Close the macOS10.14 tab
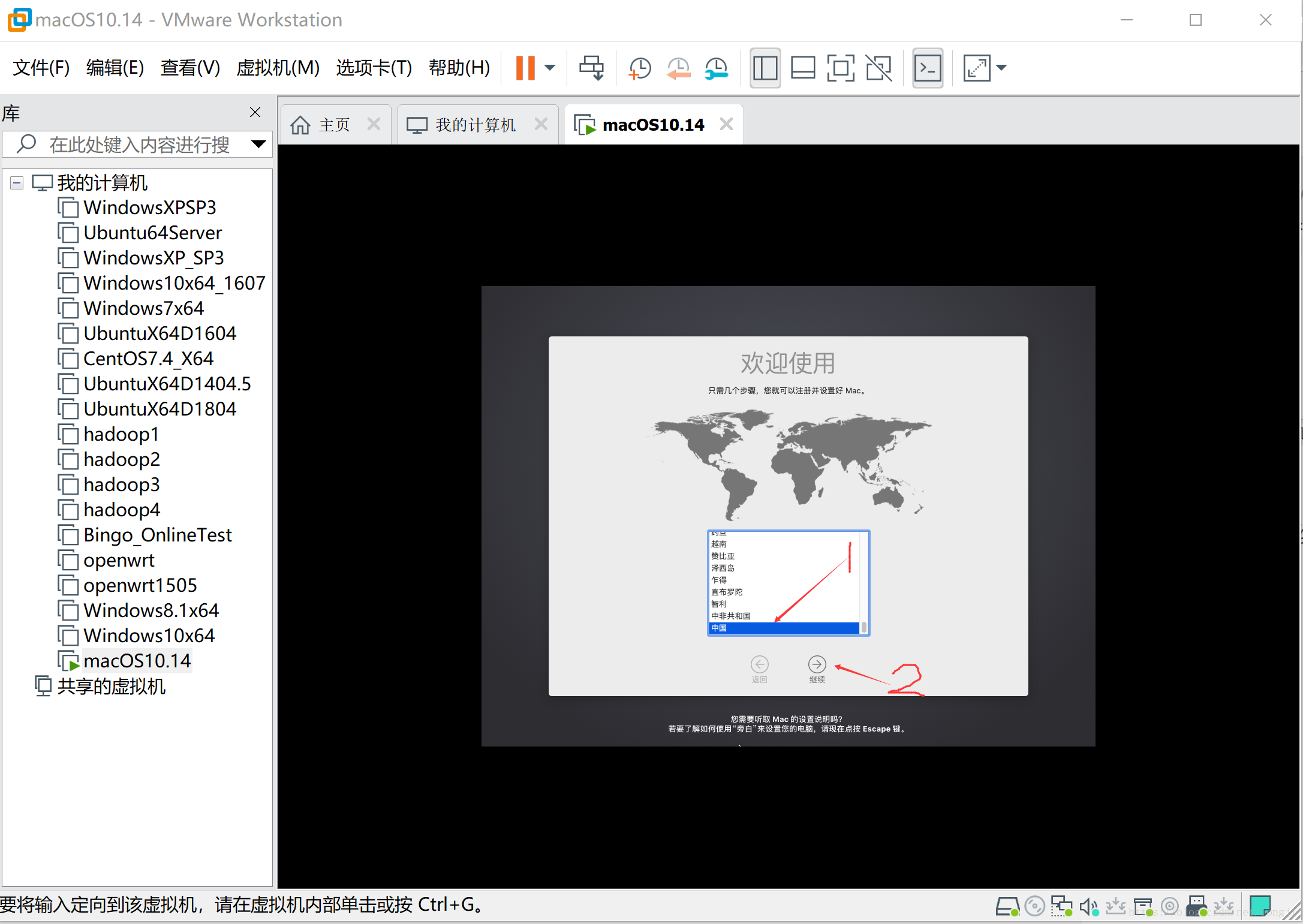The width and height of the screenshot is (1303, 924). tap(726, 124)
